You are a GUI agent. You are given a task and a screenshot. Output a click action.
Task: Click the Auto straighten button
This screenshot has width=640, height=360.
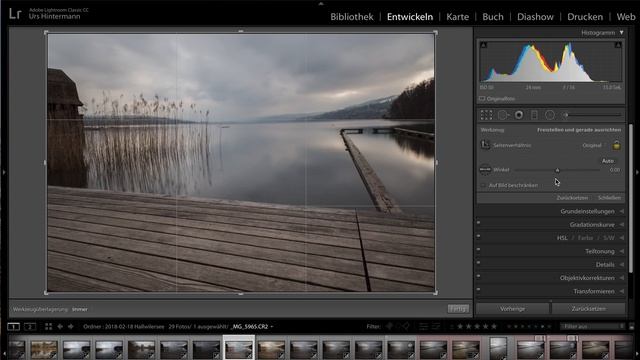pyautogui.click(x=608, y=161)
